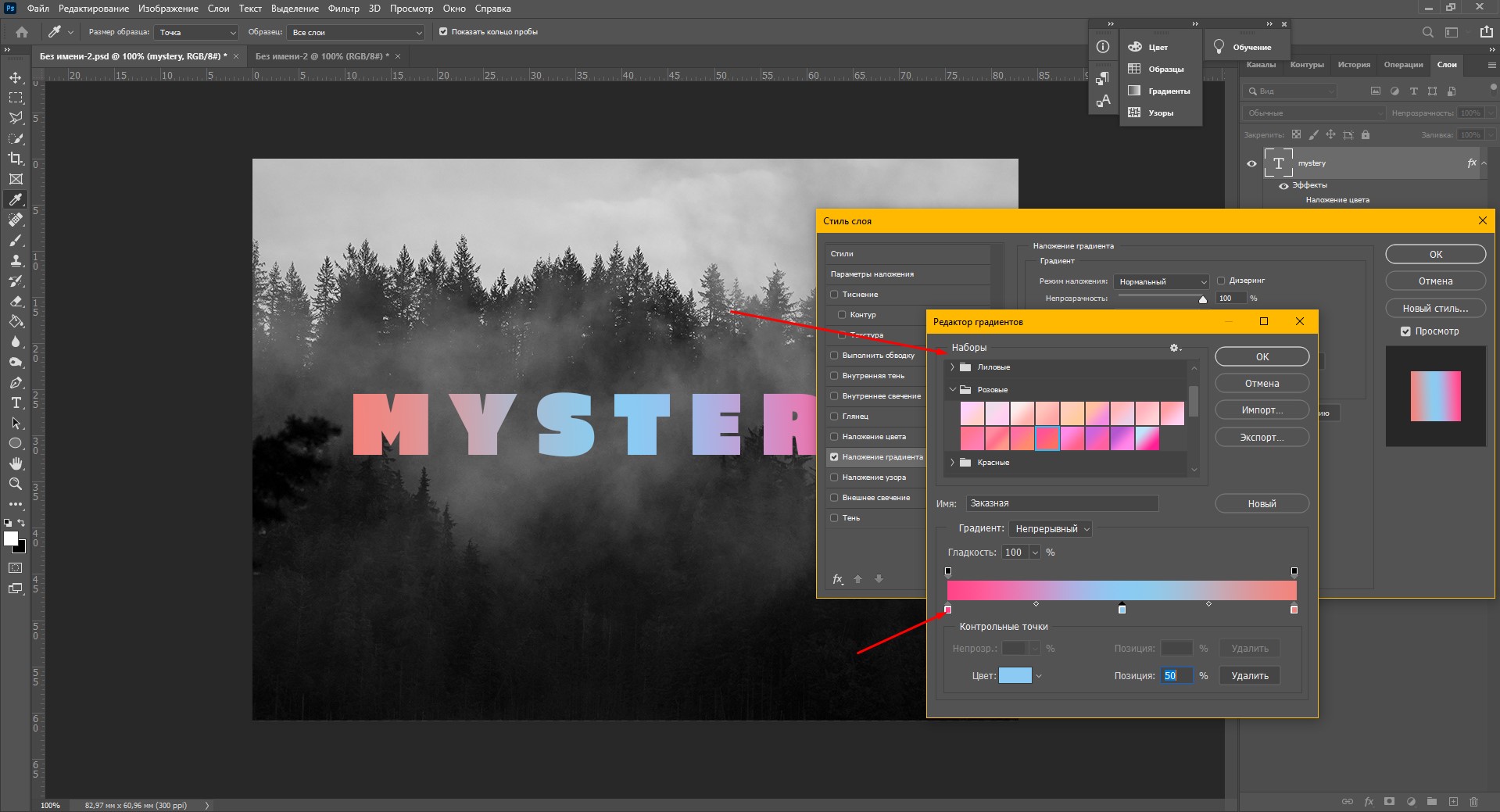This screenshot has width=1500, height=812.
Task: Expand the Красные gradient folder
Action: point(952,463)
